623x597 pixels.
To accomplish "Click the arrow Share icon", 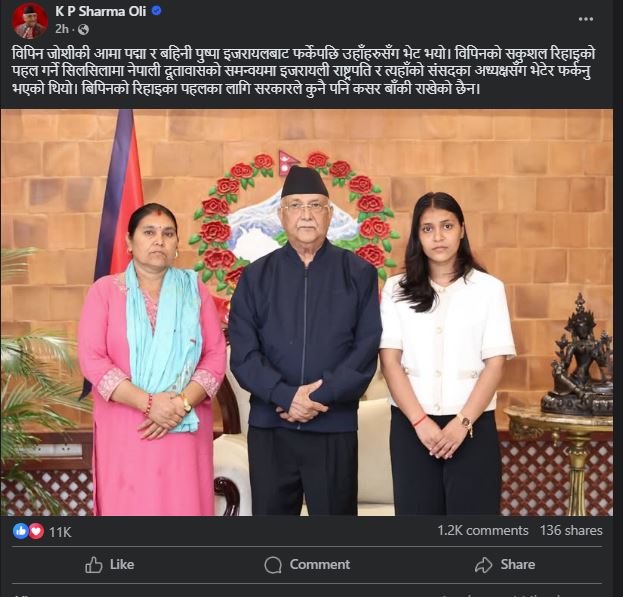I will 484,565.
